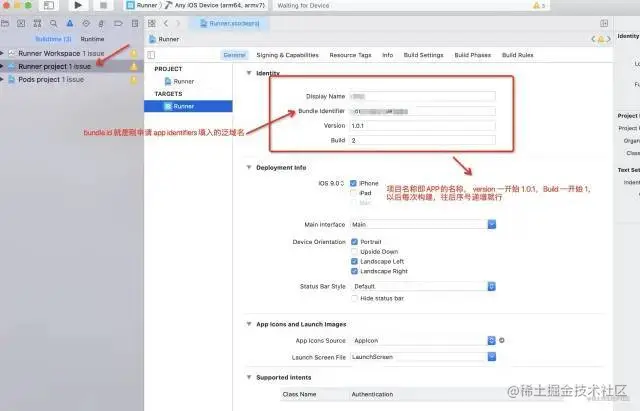Choose Any iOS Device destination
Screen dimensions: 640x411
[215, 5]
